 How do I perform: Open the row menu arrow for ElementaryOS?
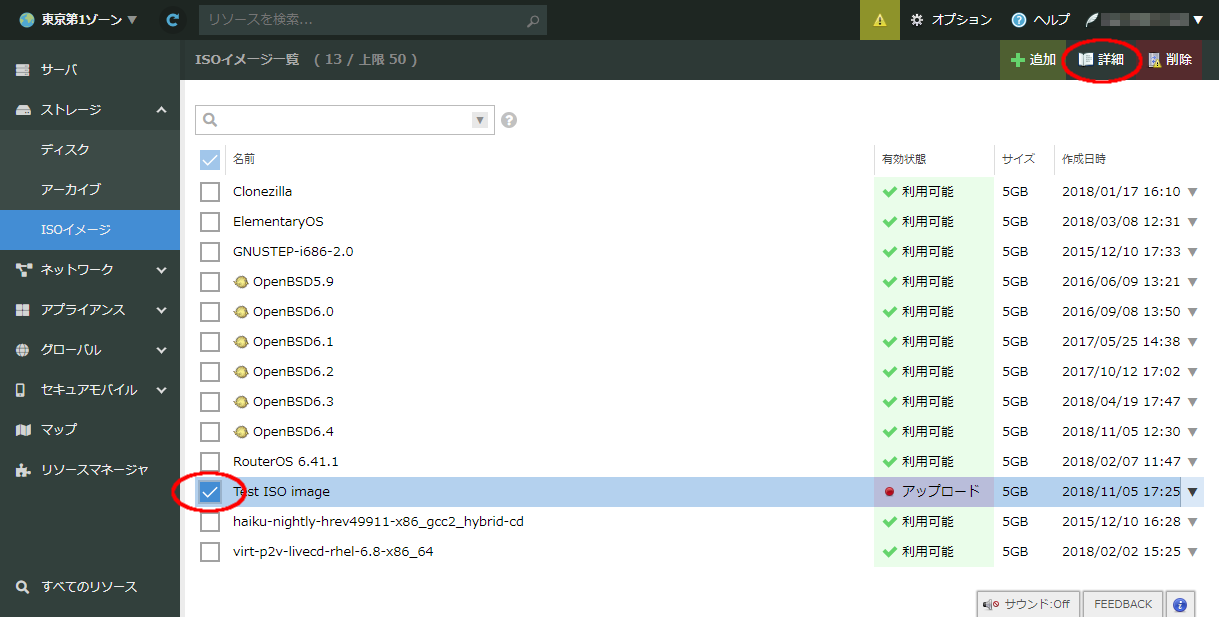tap(1192, 222)
